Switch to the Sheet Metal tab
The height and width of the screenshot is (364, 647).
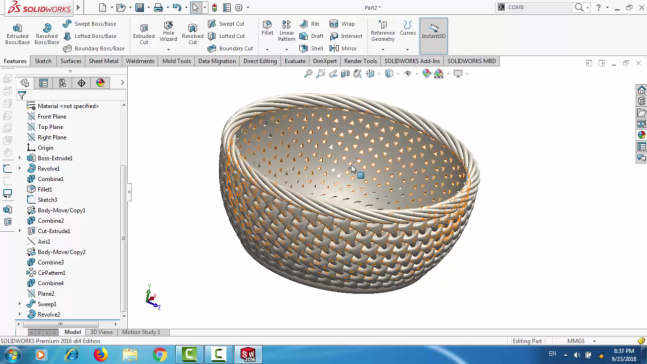(x=103, y=61)
